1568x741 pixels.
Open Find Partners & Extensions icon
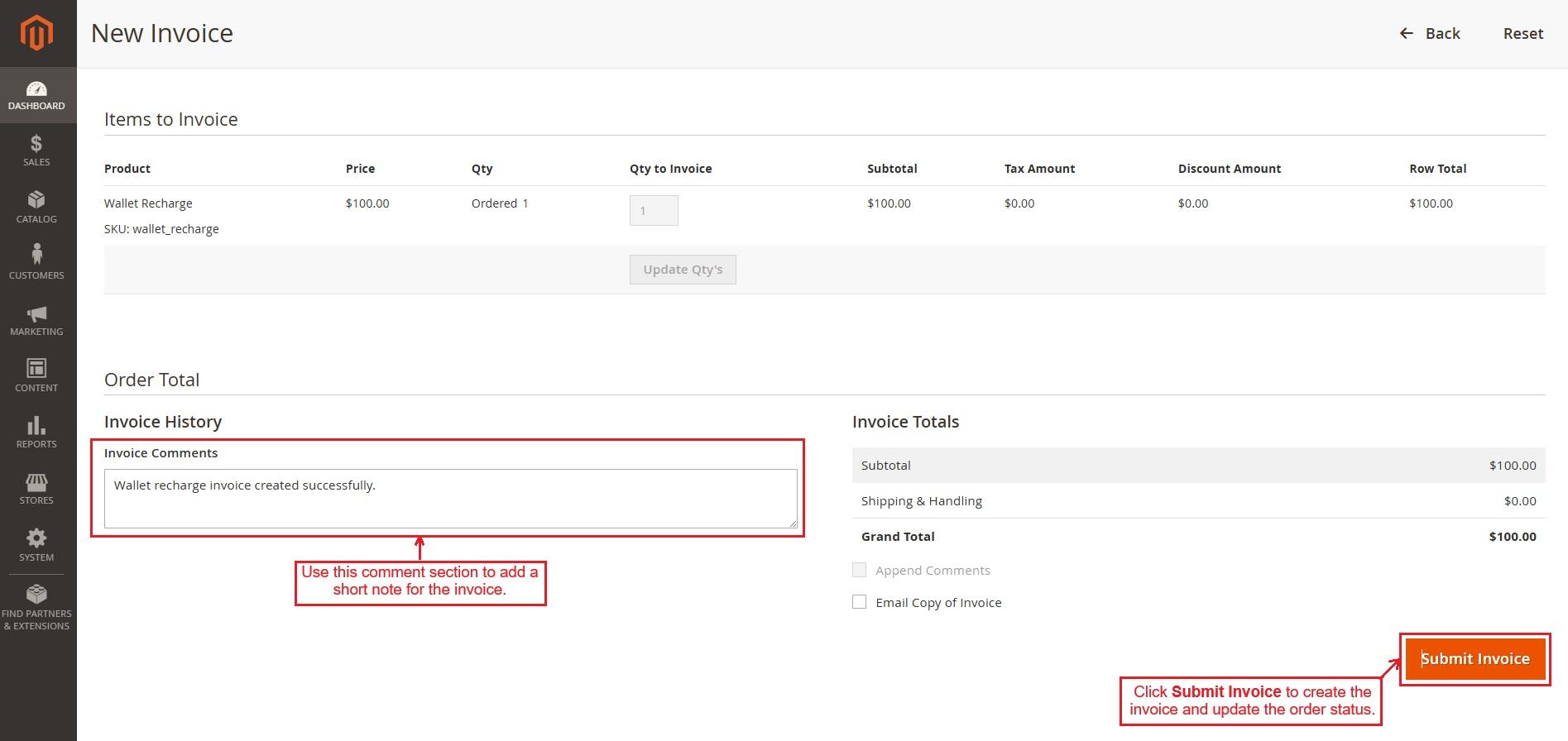(x=36, y=595)
